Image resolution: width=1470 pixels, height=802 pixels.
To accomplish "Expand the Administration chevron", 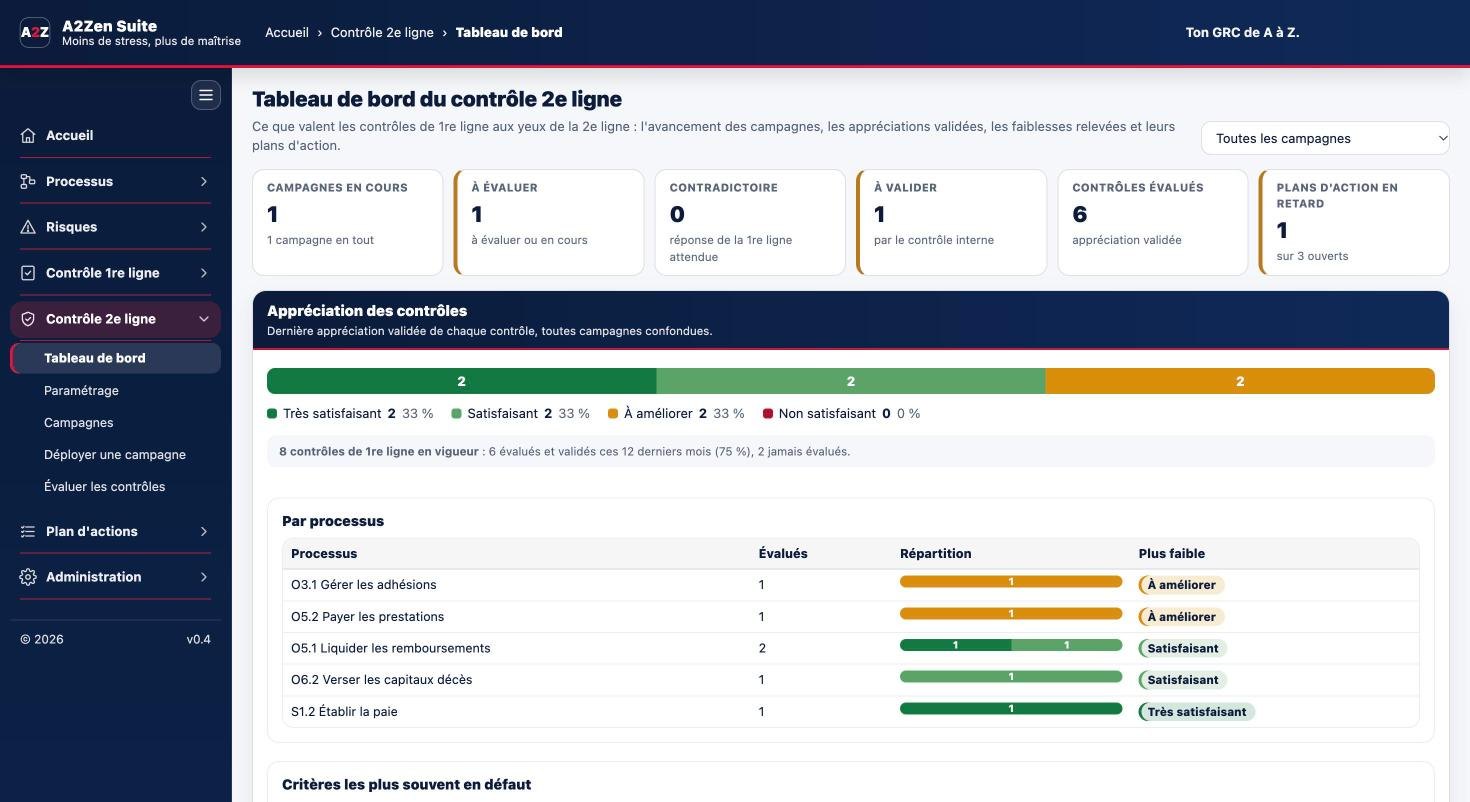I will pyautogui.click(x=203, y=577).
